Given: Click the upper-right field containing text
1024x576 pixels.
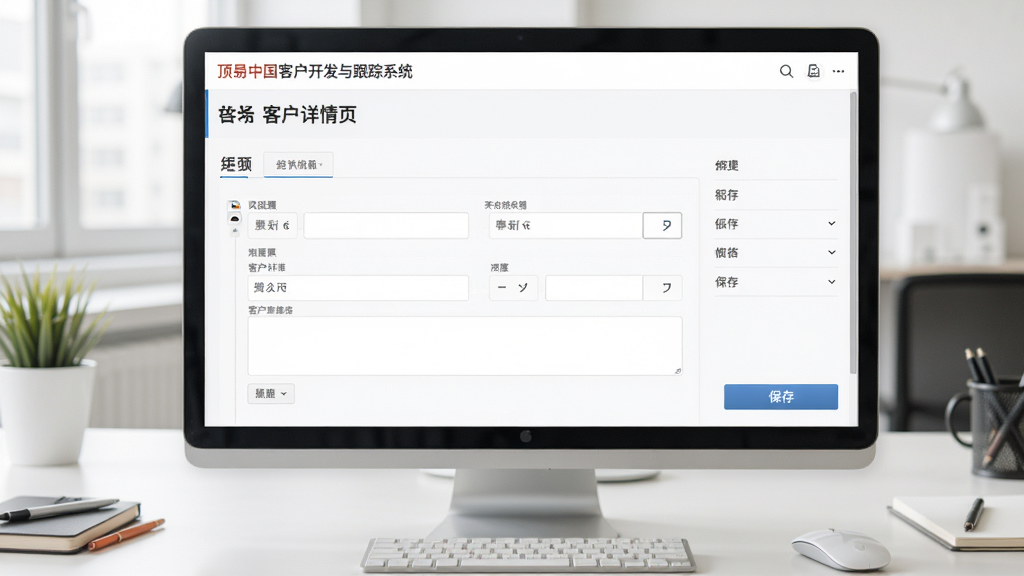Looking at the screenshot, I should (566, 225).
